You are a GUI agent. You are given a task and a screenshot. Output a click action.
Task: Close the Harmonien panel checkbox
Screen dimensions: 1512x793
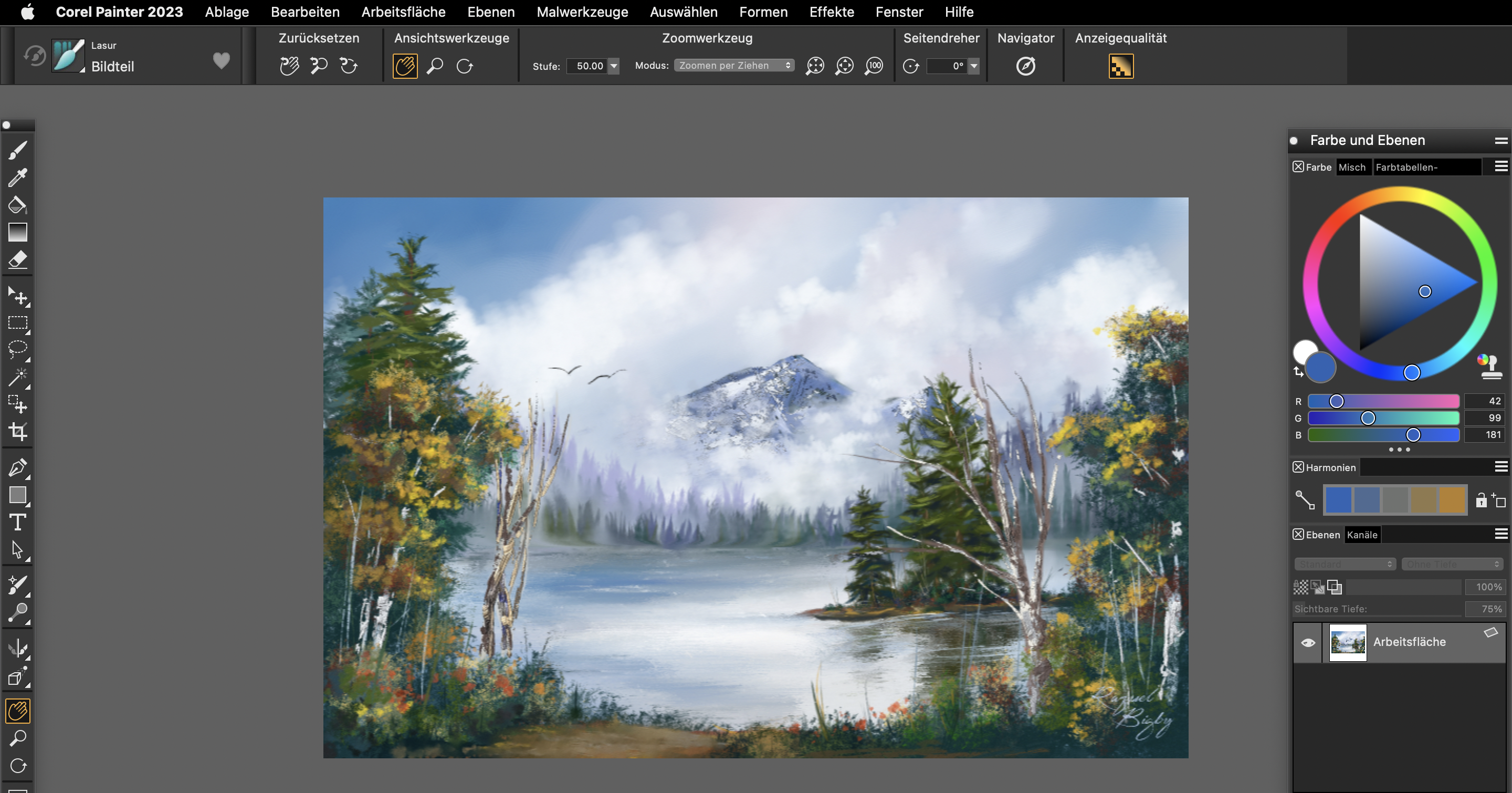tap(1298, 467)
